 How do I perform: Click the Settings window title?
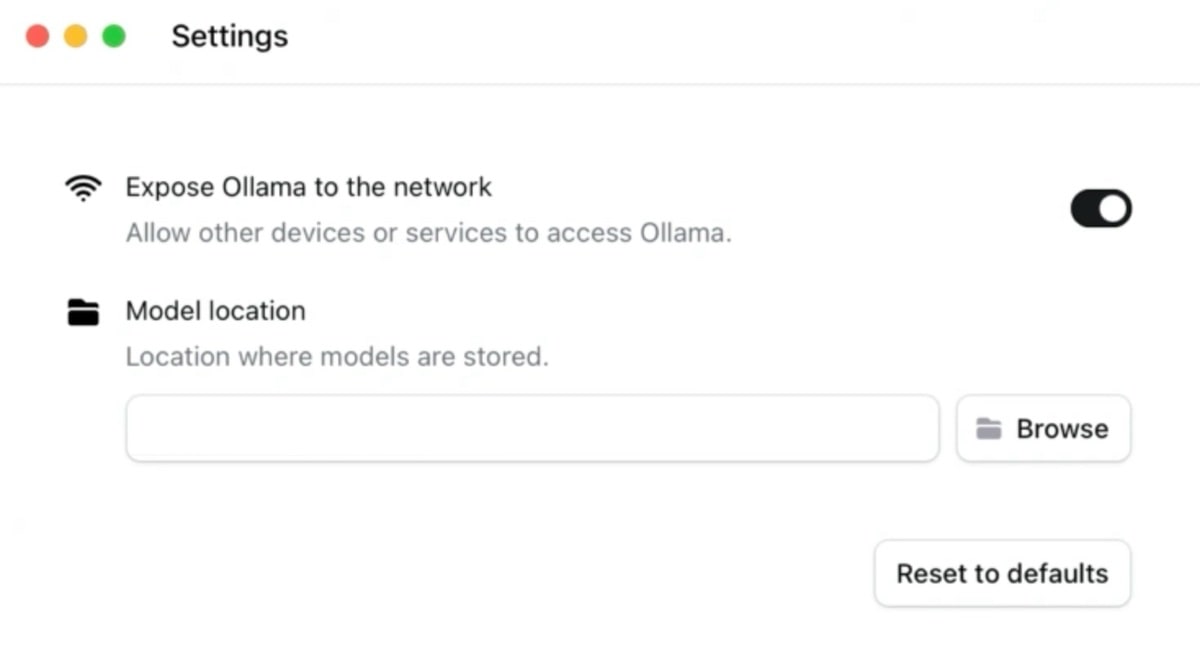pyautogui.click(x=230, y=37)
